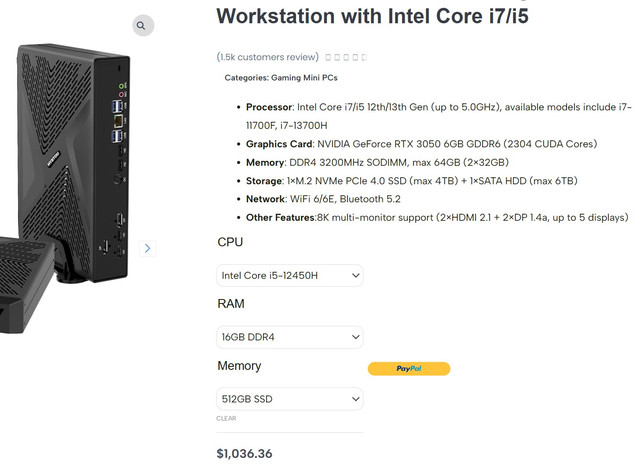Click the mini PC product image
This screenshot has width=640, height=471.
(65, 188)
